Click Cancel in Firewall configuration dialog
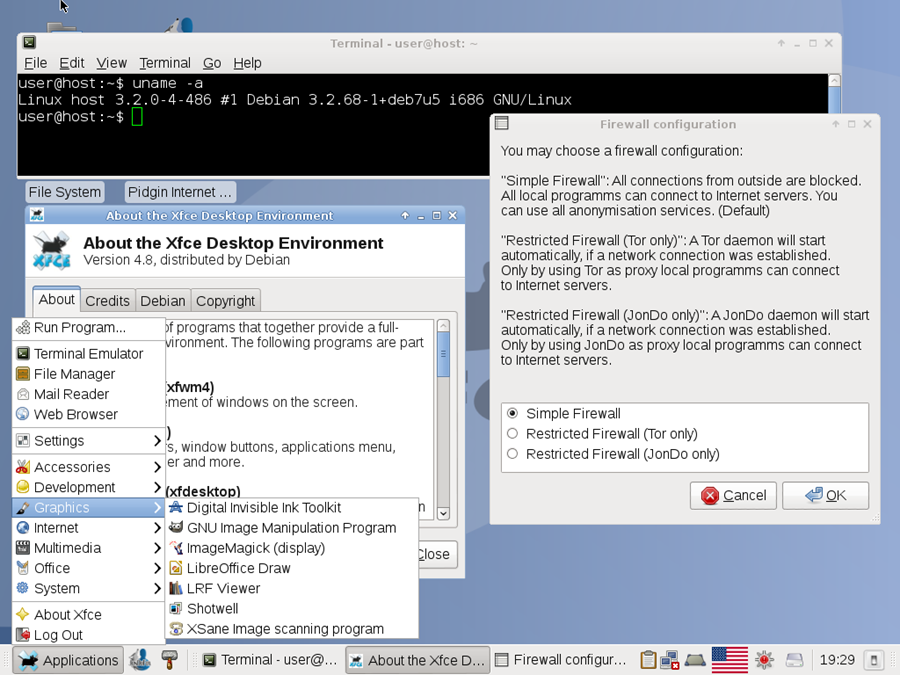This screenshot has width=900, height=675. coord(733,495)
